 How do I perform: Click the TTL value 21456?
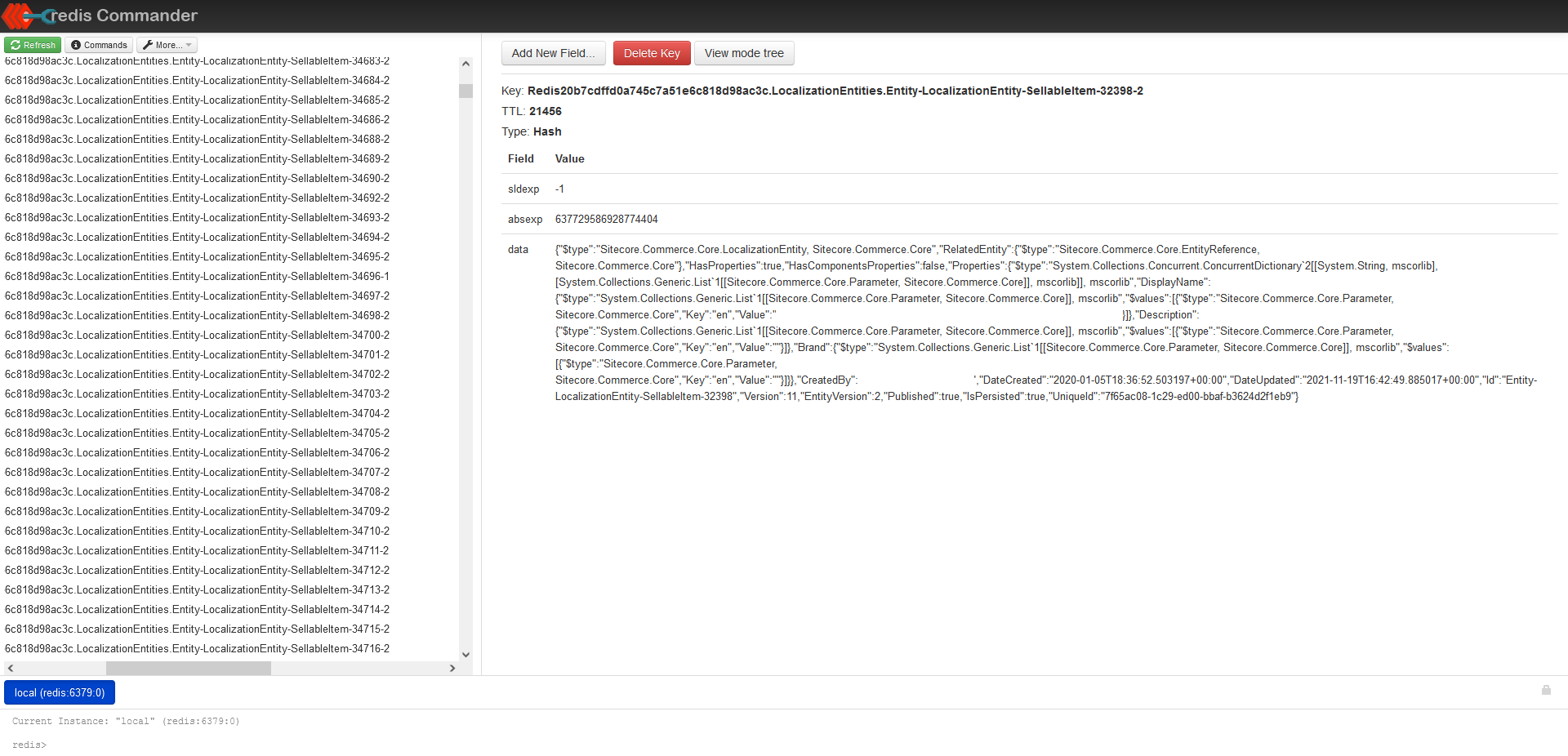pyautogui.click(x=546, y=111)
